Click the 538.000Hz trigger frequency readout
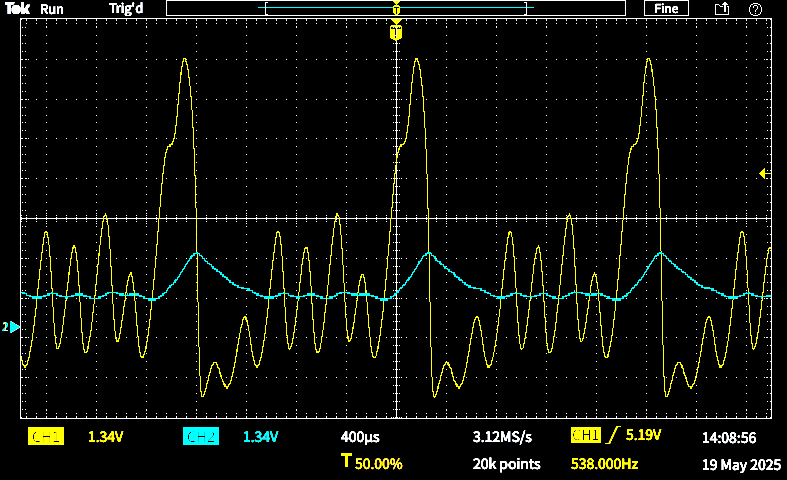 click(604, 464)
